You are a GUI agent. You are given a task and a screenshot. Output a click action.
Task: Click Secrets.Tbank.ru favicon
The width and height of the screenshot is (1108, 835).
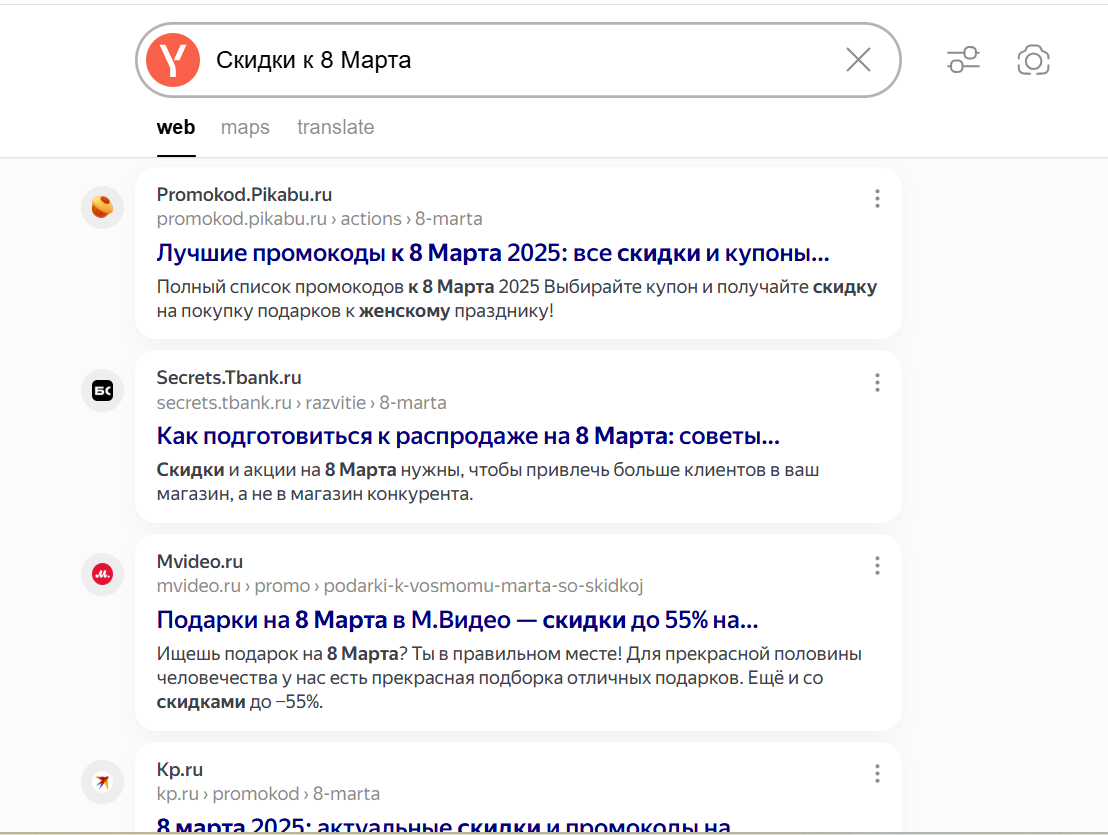pyautogui.click(x=102, y=391)
